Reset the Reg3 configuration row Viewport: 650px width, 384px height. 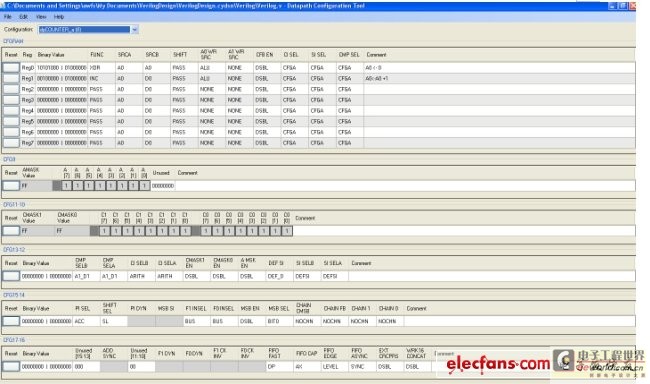pos(11,100)
